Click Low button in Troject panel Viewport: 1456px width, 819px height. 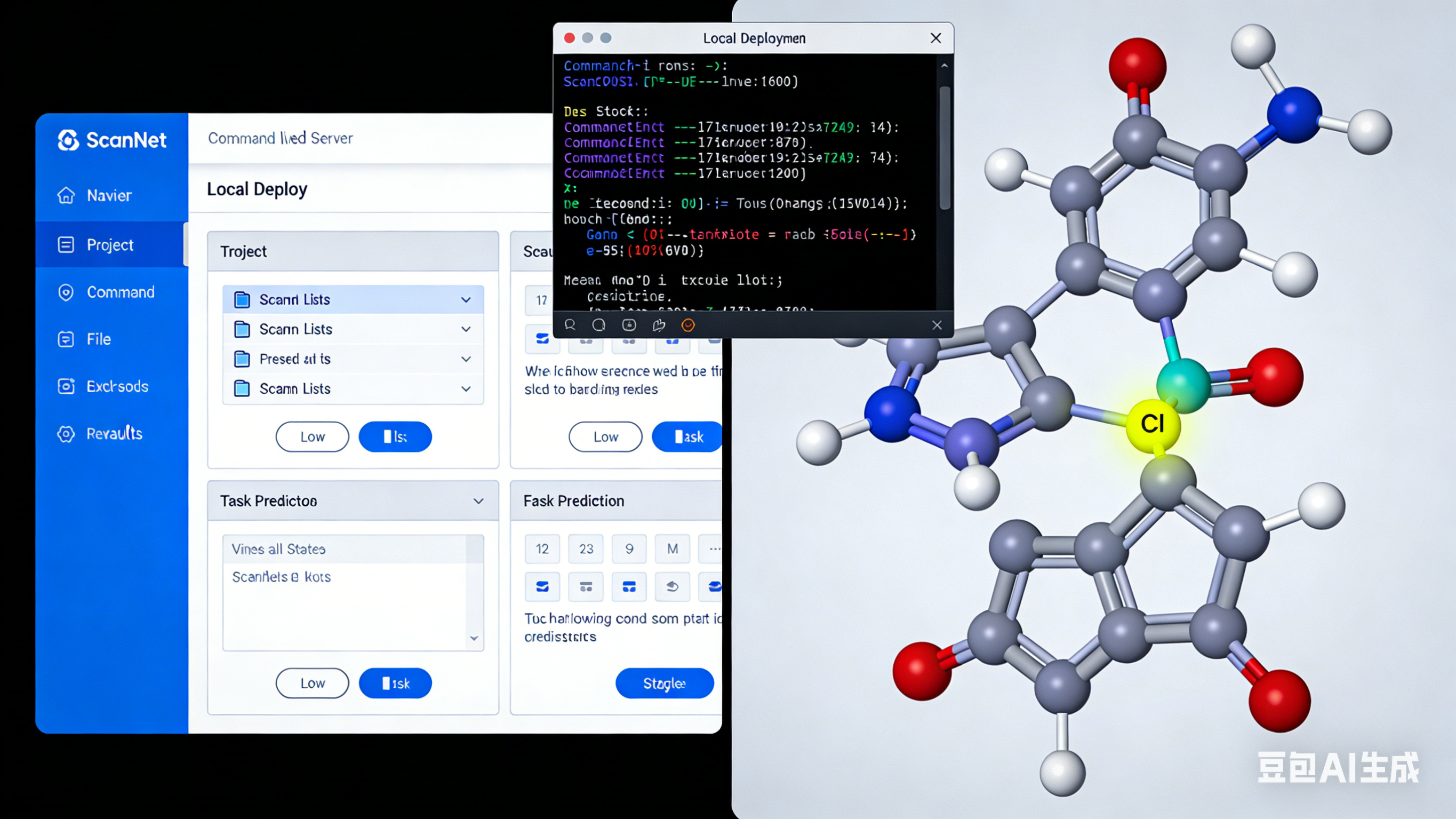pyautogui.click(x=312, y=436)
